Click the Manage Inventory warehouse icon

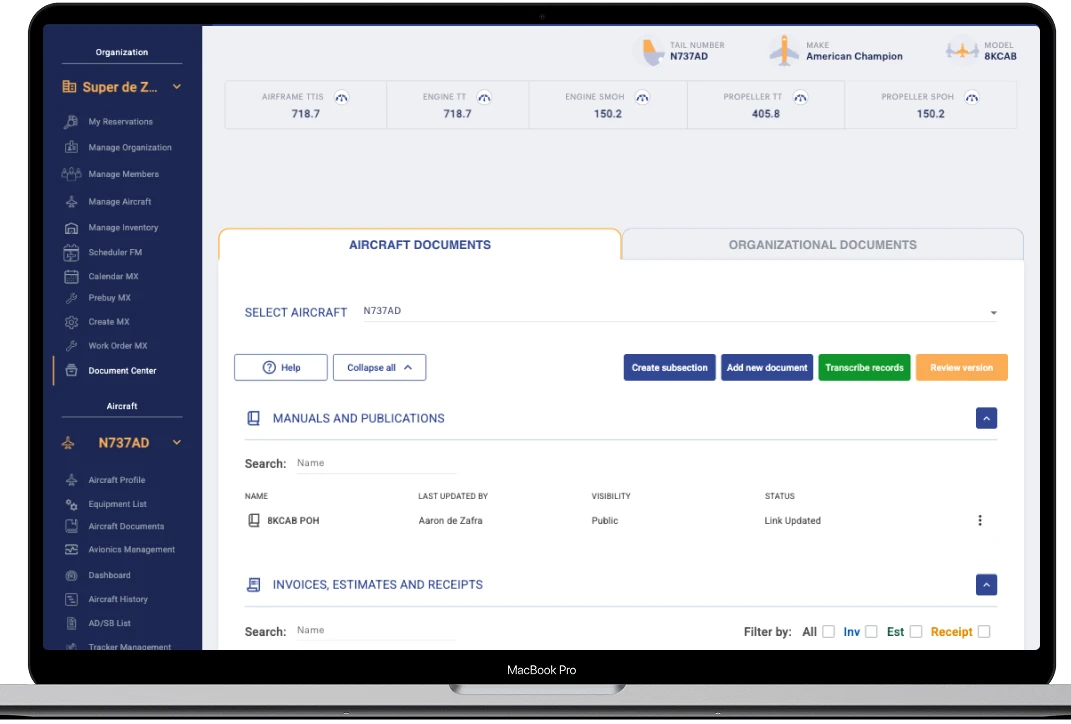click(71, 227)
